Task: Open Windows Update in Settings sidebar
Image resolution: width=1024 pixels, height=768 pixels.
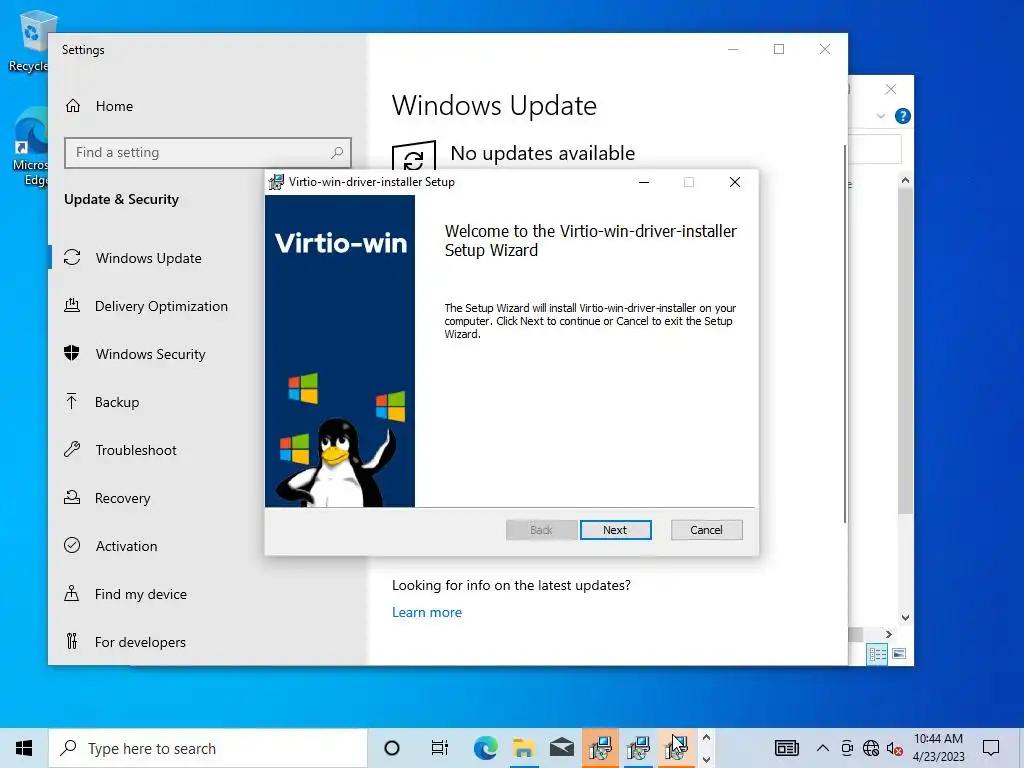Action: point(148,258)
